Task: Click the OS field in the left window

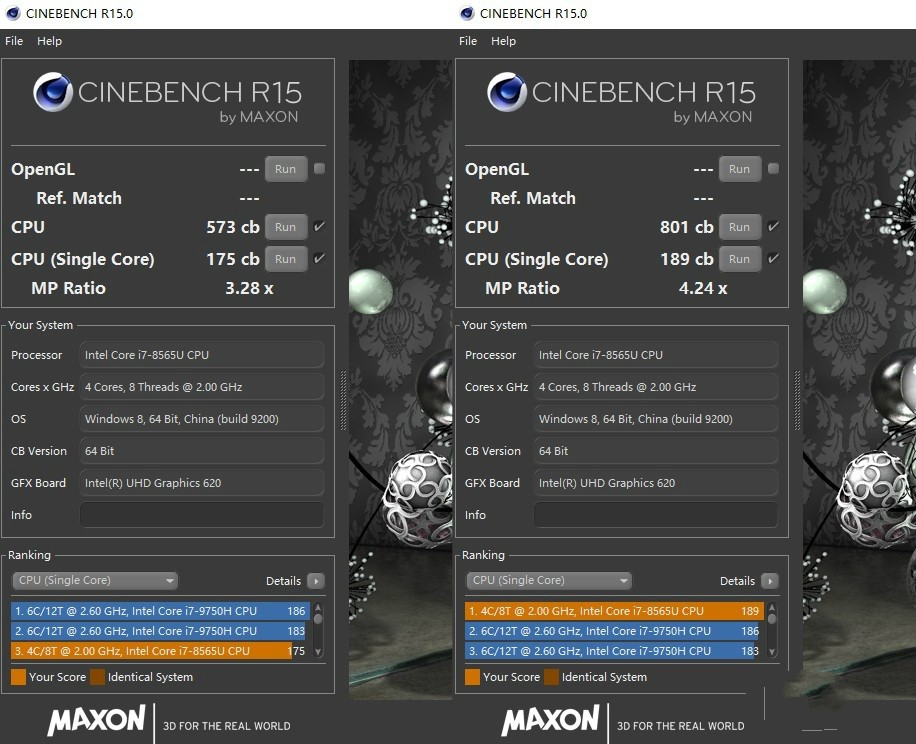Action: [202, 419]
